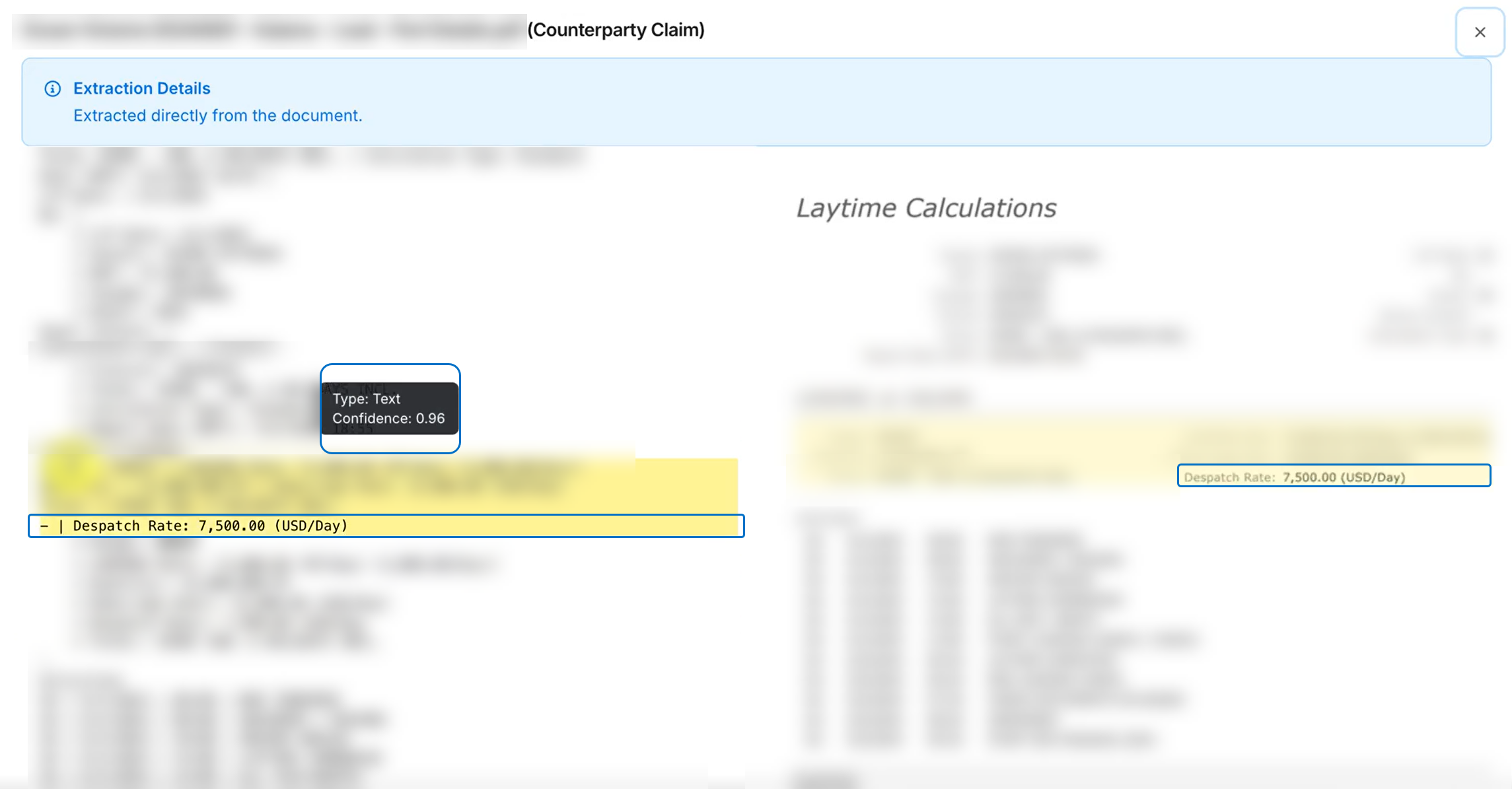Click the 'Confidence: 0.96' tooltip line

(x=388, y=419)
